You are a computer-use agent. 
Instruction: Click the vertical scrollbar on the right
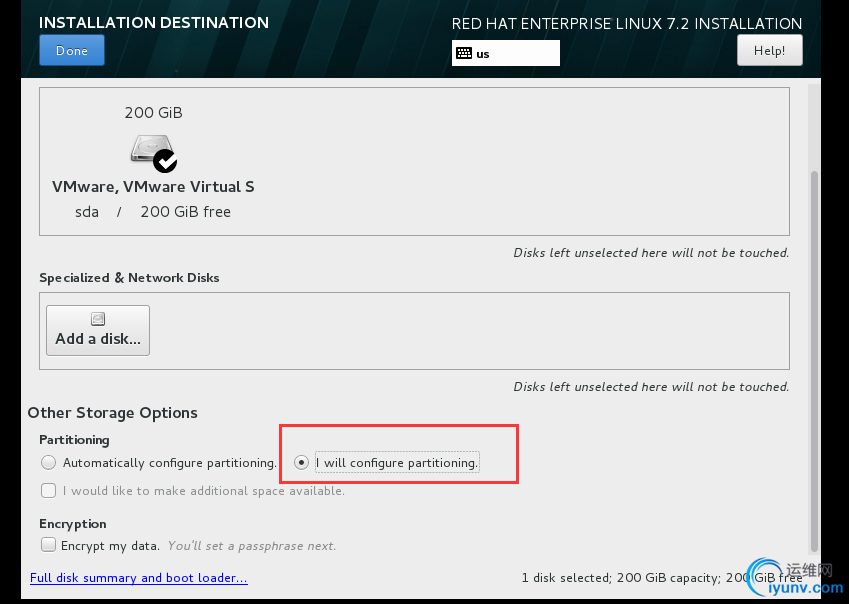pyautogui.click(x=814, y=362)
